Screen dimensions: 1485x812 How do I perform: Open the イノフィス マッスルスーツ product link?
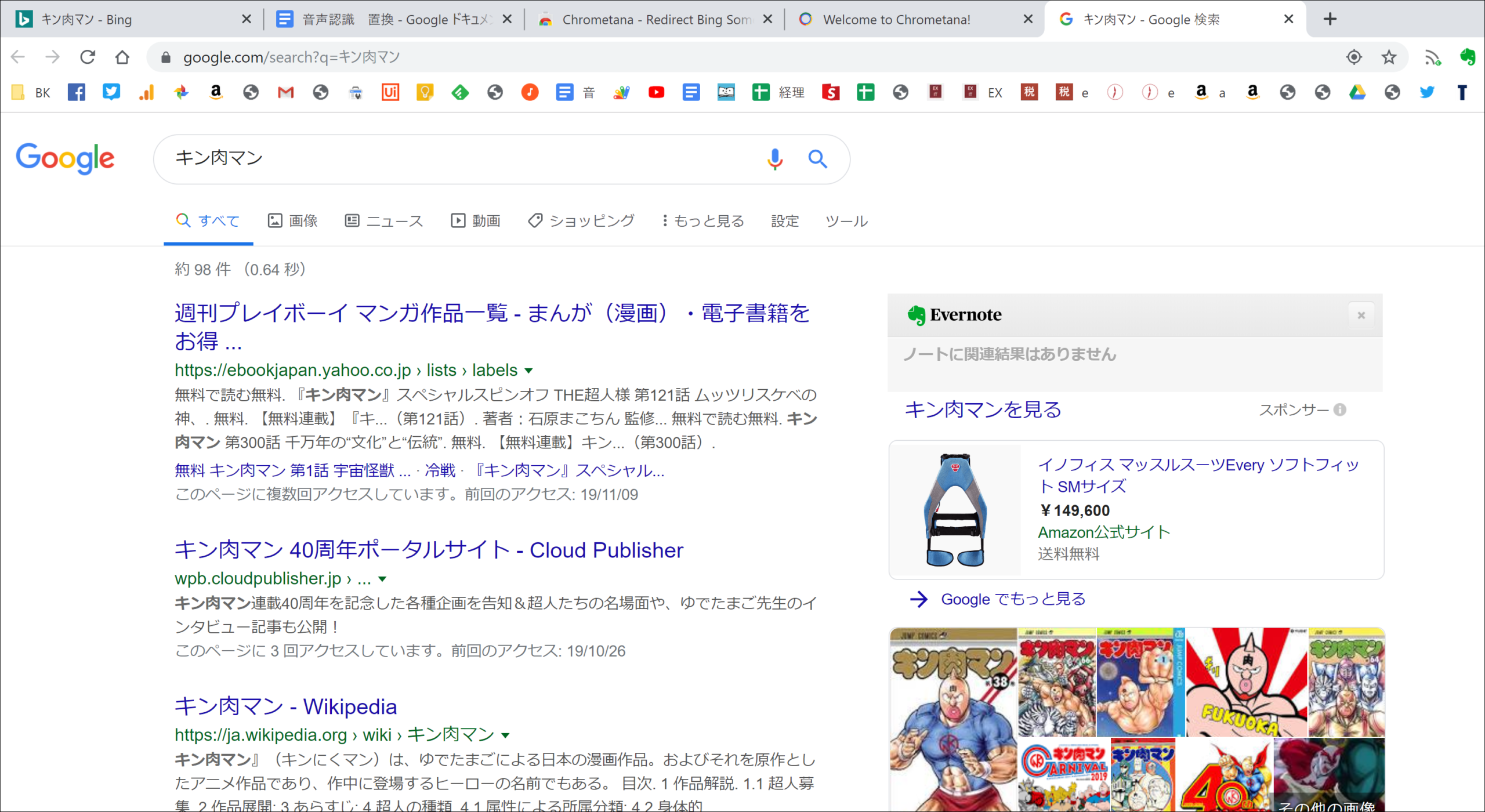[x=1198, y=475]
